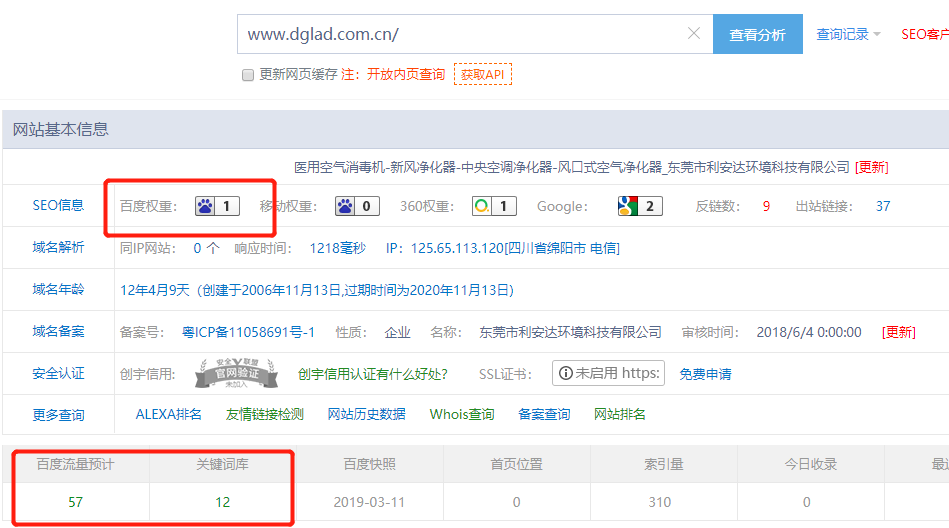Click the SSL info circle icon
Viewport: 949px width, 528px height.
(x=565, y=373)
